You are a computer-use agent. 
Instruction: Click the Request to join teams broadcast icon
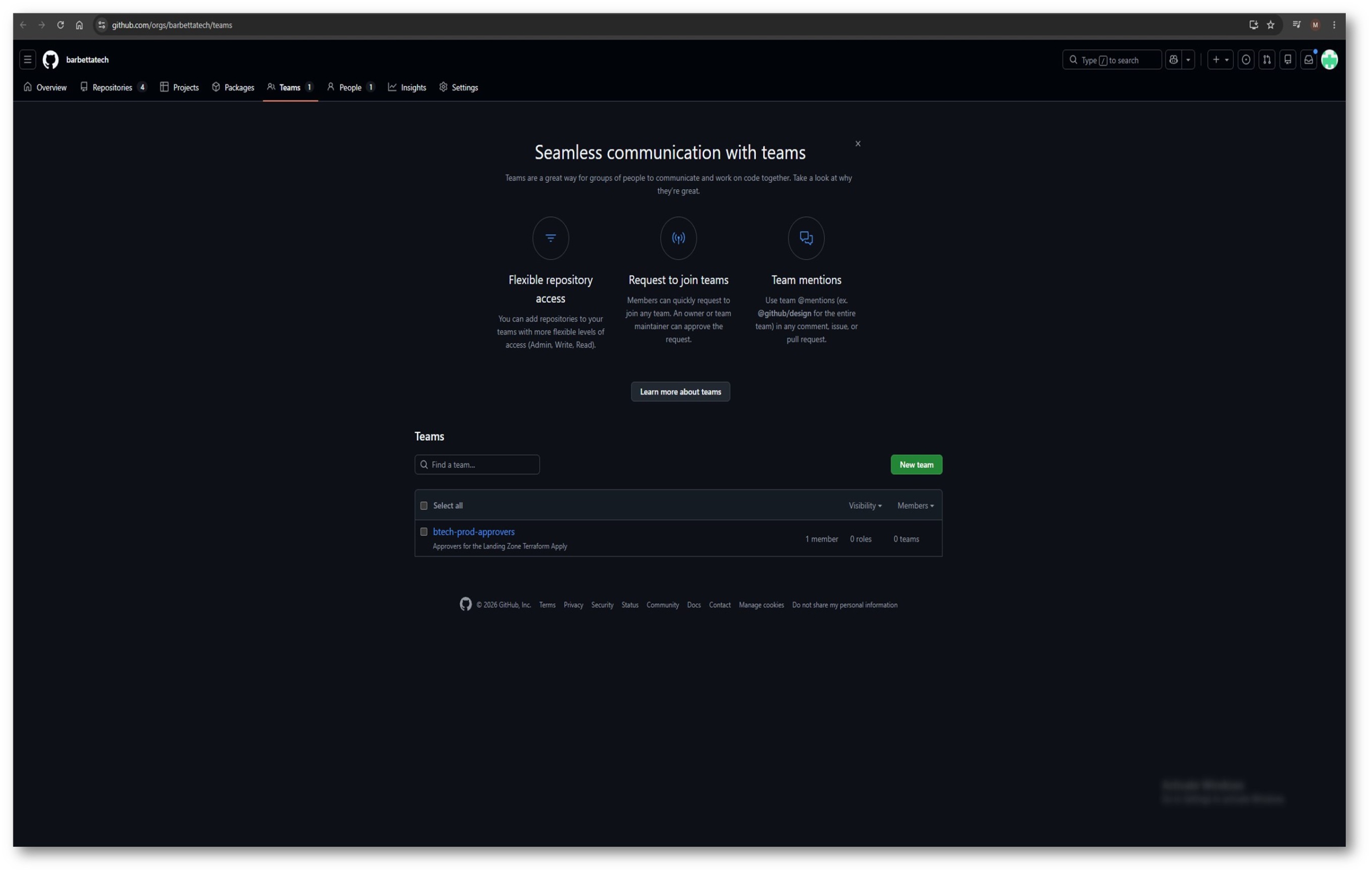pos(678,238)
